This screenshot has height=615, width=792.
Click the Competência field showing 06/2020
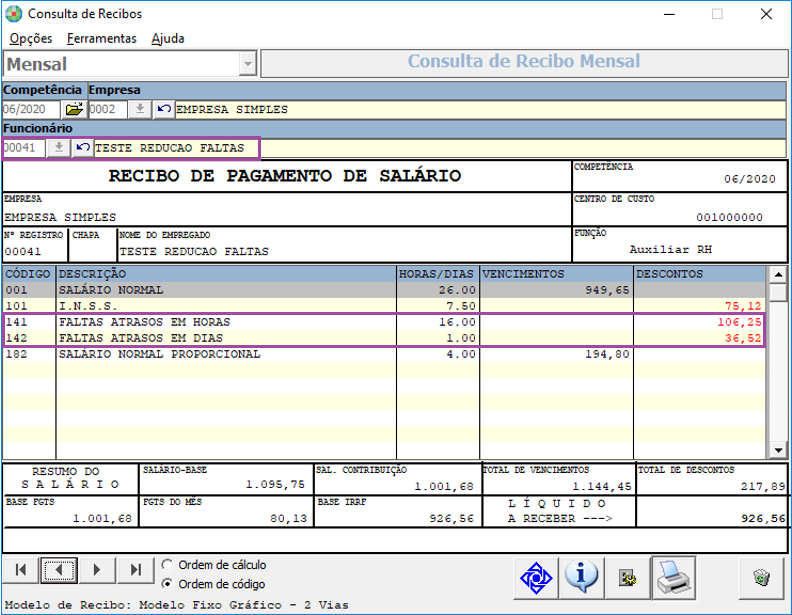point(31,109)
